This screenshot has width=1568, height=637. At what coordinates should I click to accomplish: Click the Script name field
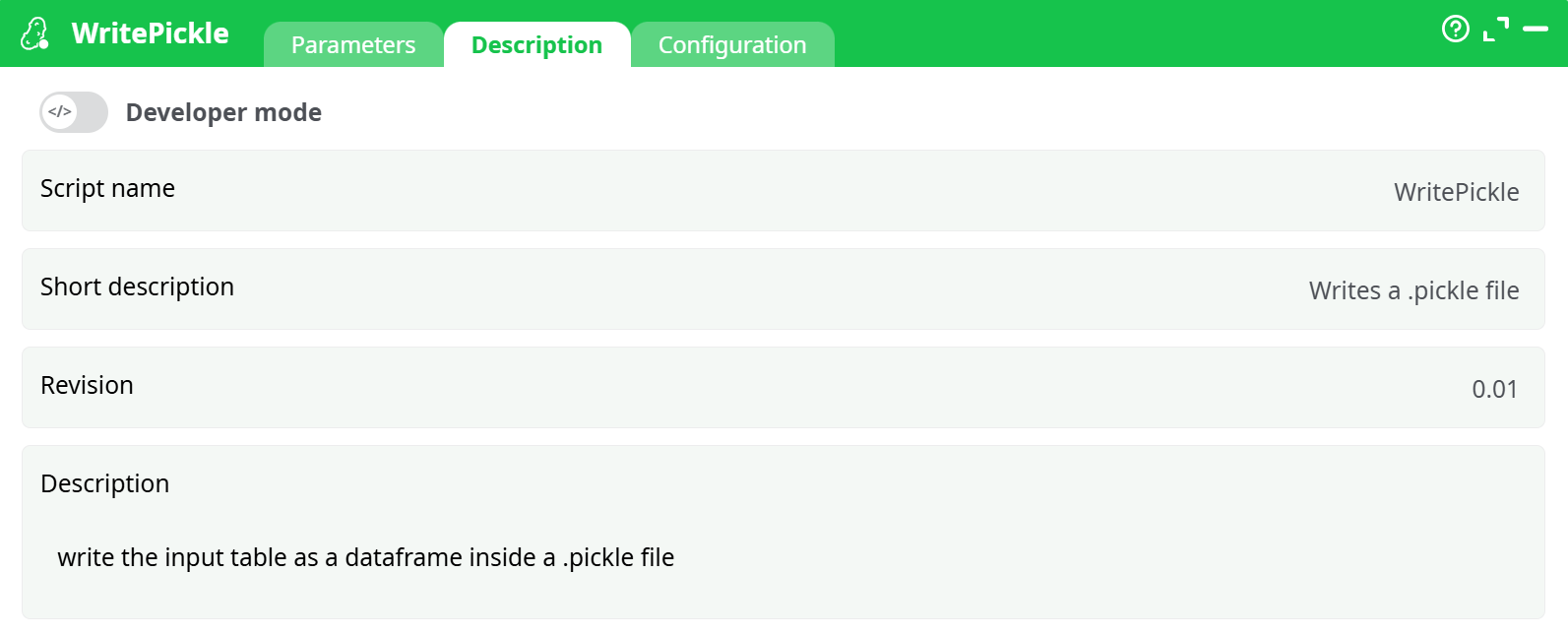click(x=107, y=189)
